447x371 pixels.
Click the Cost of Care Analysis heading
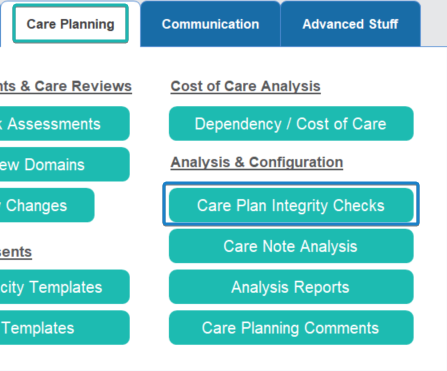[x=246, y=86]
